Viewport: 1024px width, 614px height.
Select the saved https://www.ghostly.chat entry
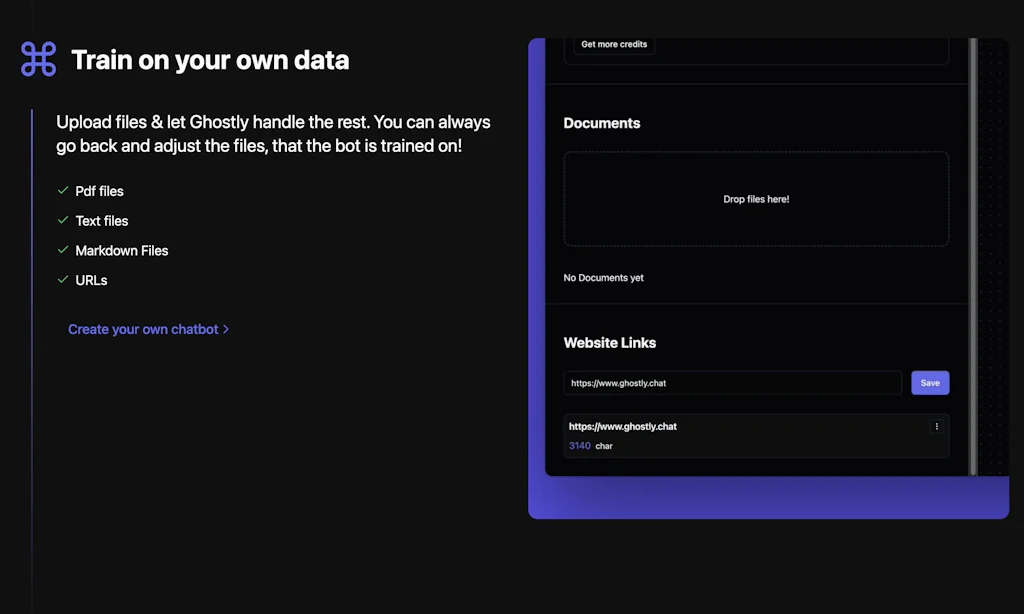click(623, 427)
